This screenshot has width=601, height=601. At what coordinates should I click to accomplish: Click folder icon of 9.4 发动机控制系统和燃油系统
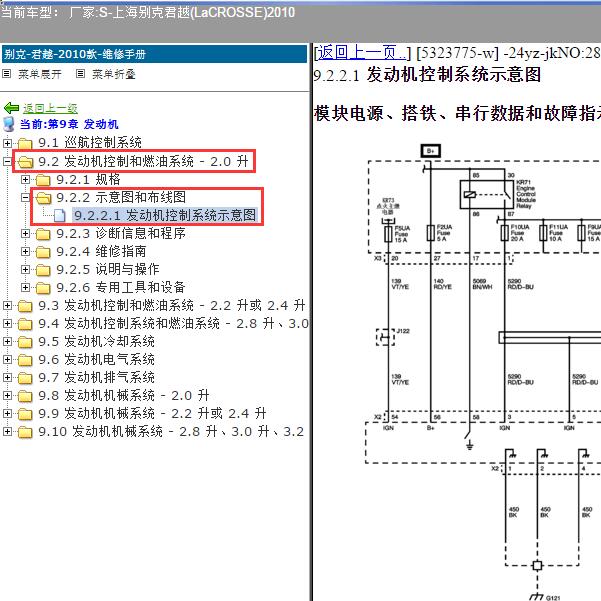pos(25,324)
